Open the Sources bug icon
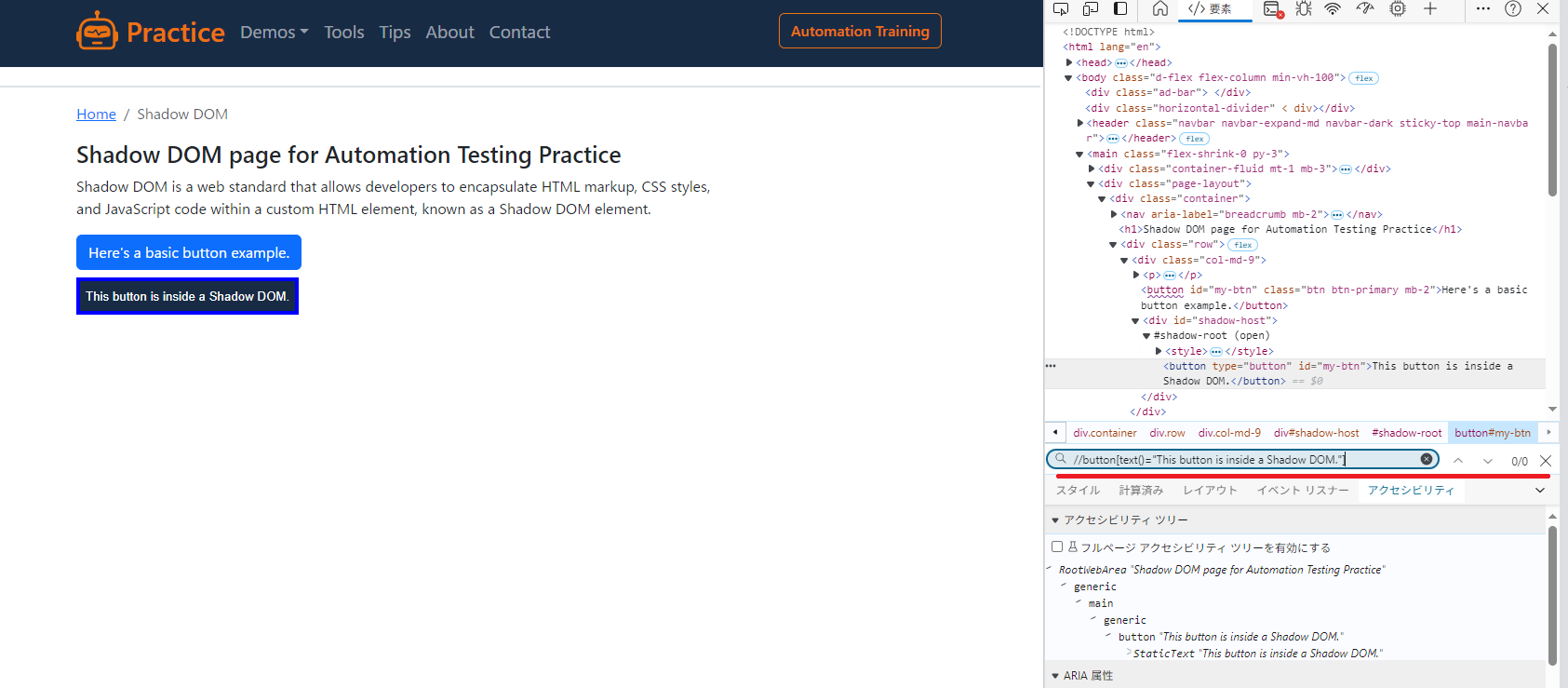 click(1304, 9)
